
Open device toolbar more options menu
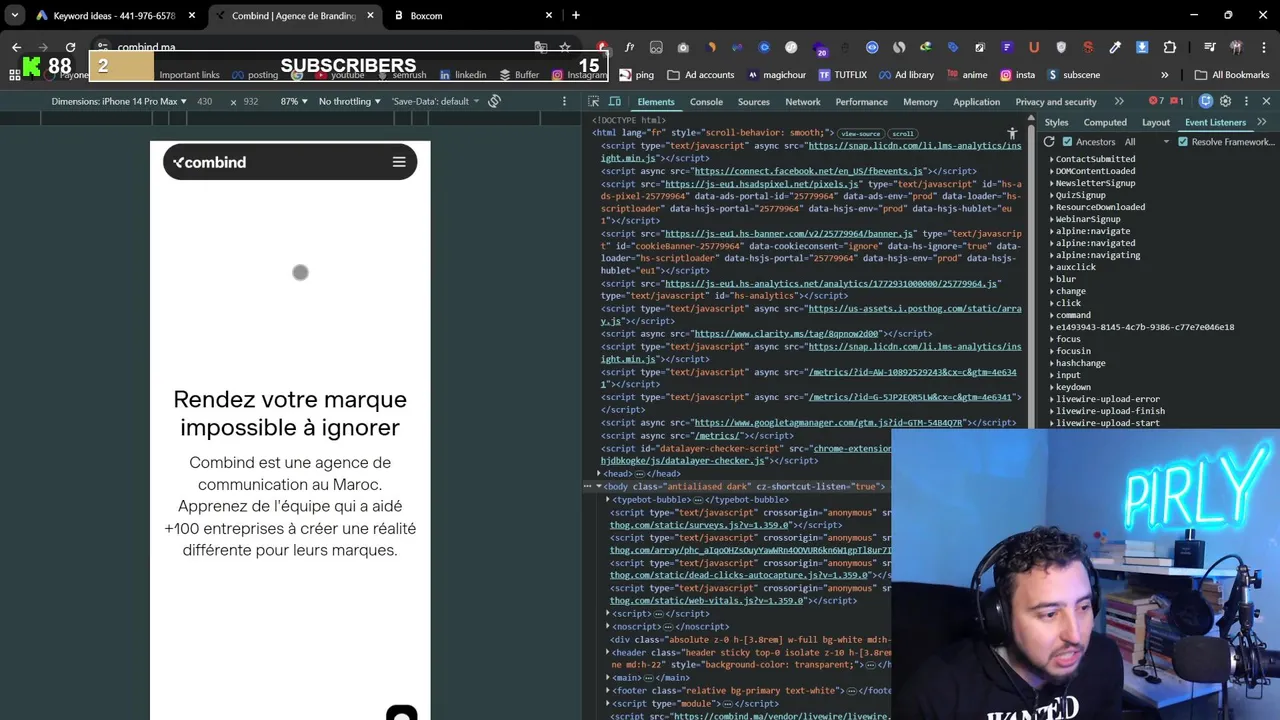coord(564,101)
